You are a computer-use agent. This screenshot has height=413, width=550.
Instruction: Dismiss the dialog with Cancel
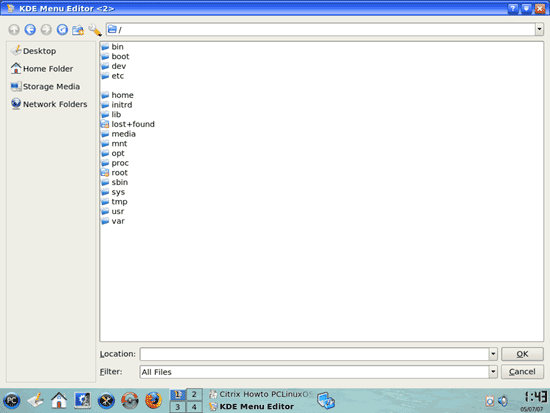click(522, 372)
